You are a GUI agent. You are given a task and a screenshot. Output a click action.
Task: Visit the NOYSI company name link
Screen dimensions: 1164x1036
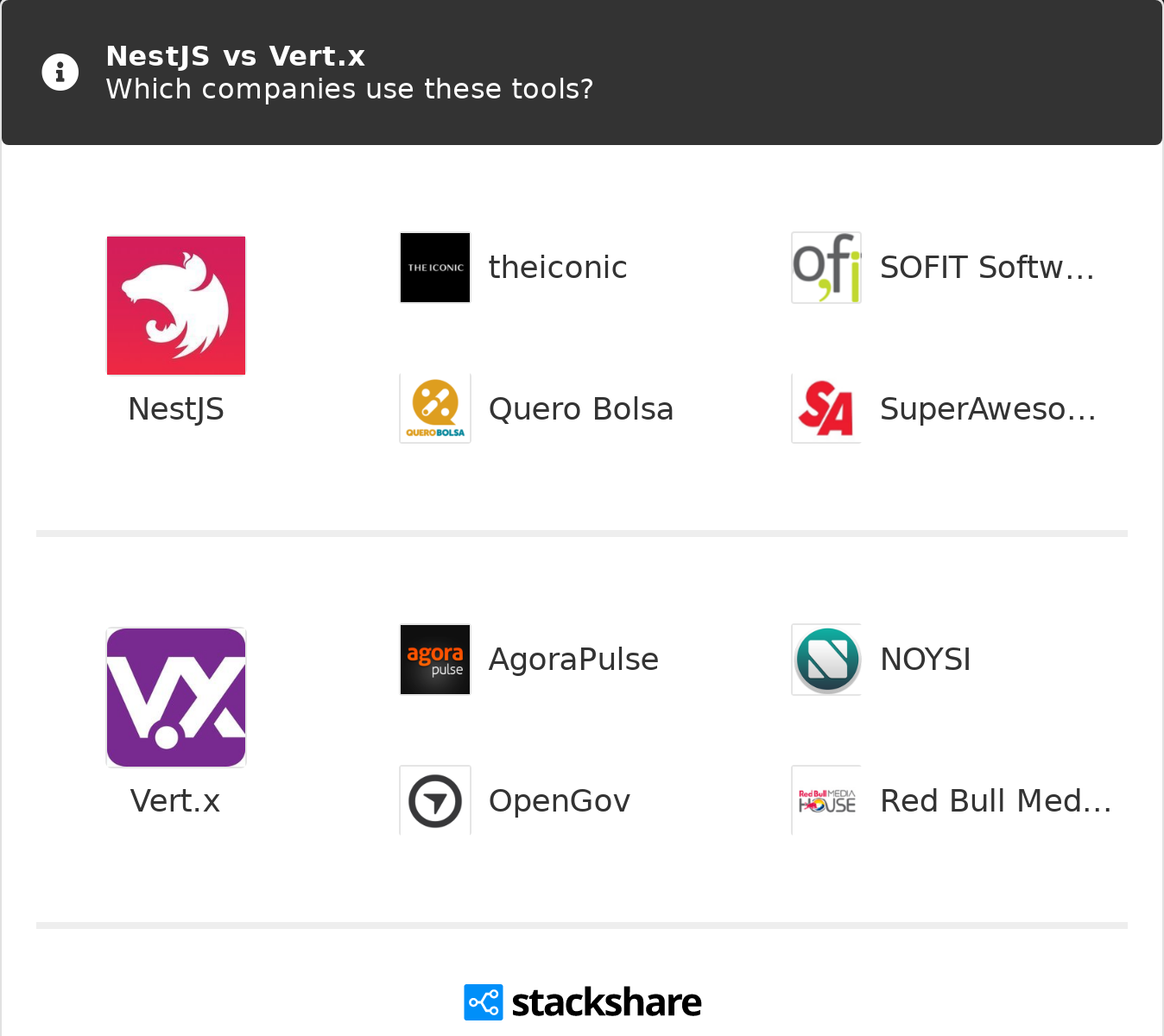(x=925, y=660)
